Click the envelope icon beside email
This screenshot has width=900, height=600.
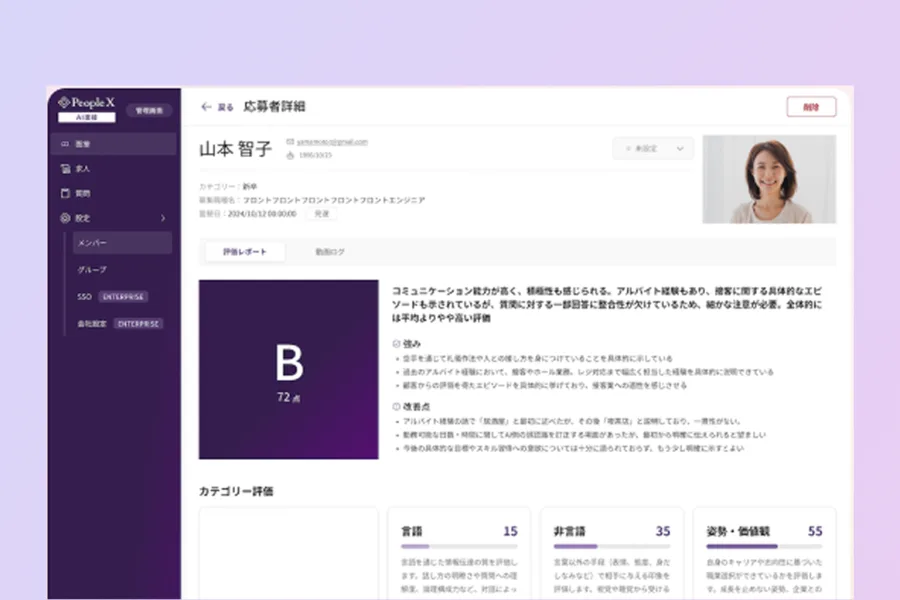[290, 142]
